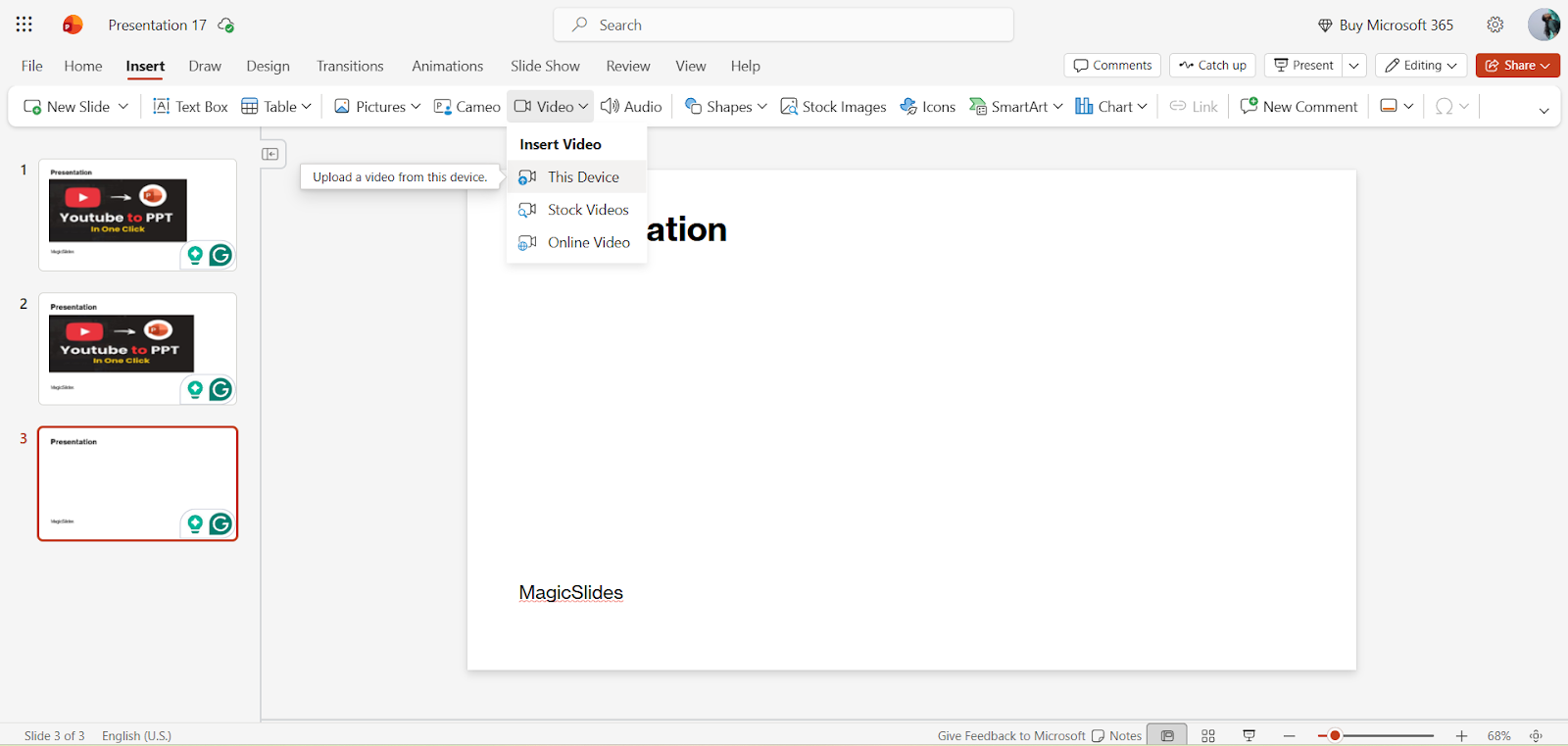The image size is (1568, 746).
Task: Fit slide to window icon
Action: click(1537, 735)
